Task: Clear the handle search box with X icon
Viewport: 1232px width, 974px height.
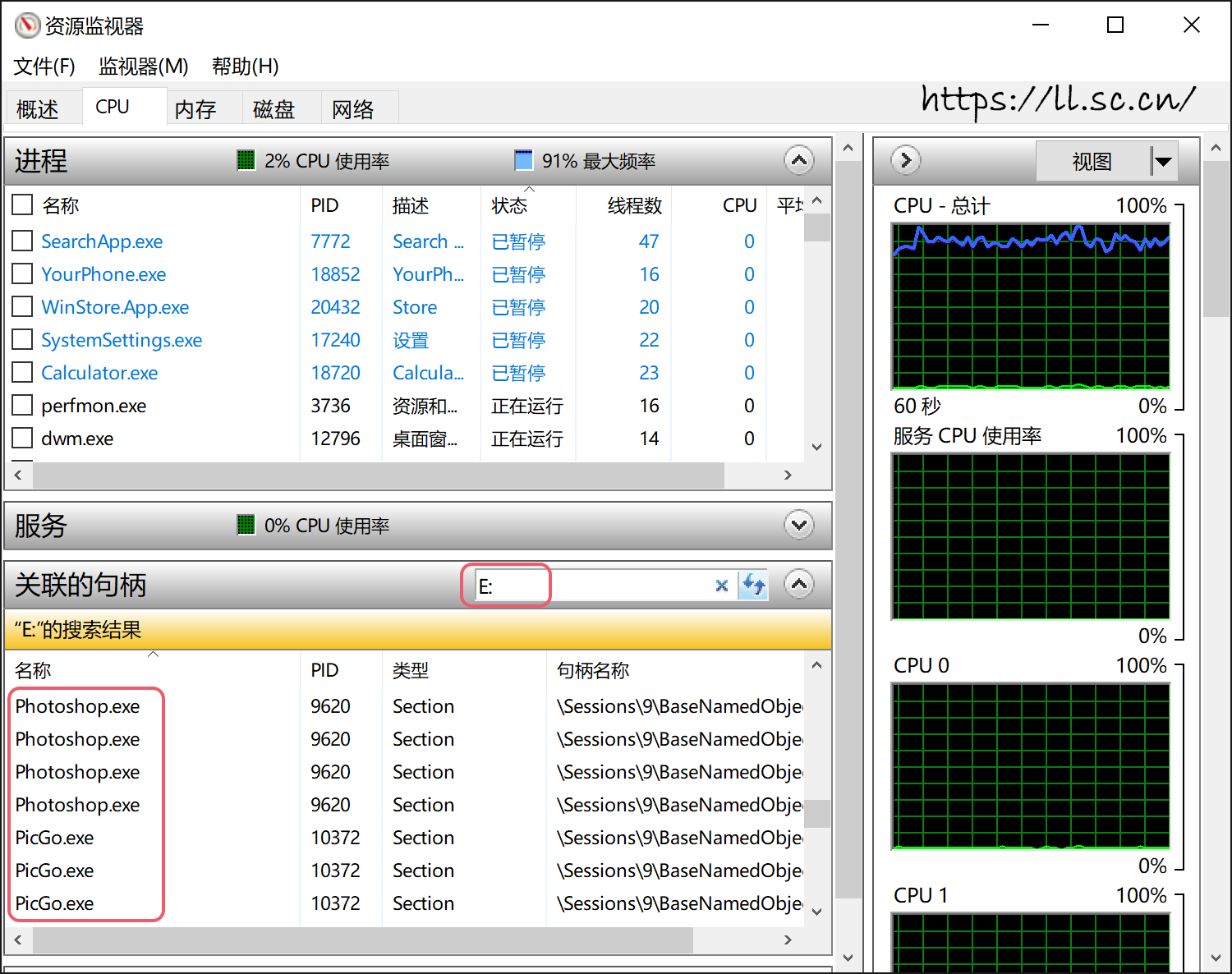Action: point(721,586)
